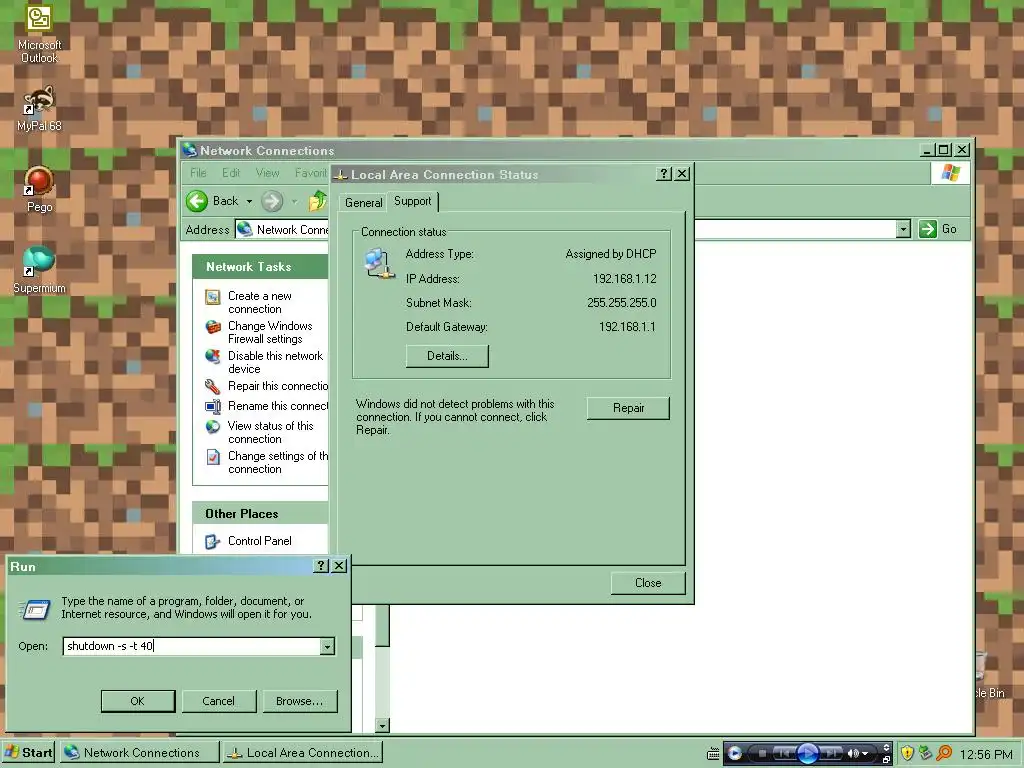Open the Pego desktop shortcut
The width and height of the screenshot is (1024, 768).
click(39, 189)
